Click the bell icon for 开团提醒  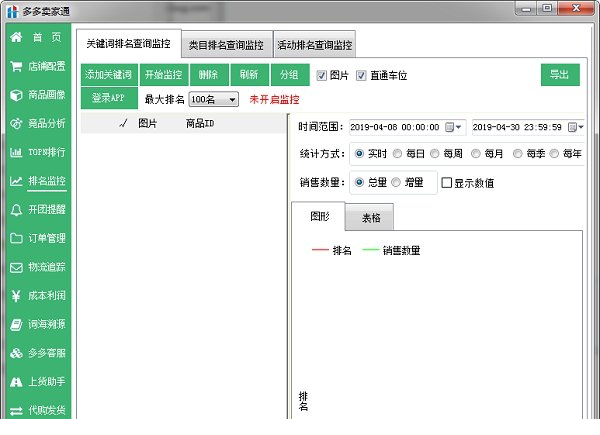[x=16, y=210]
